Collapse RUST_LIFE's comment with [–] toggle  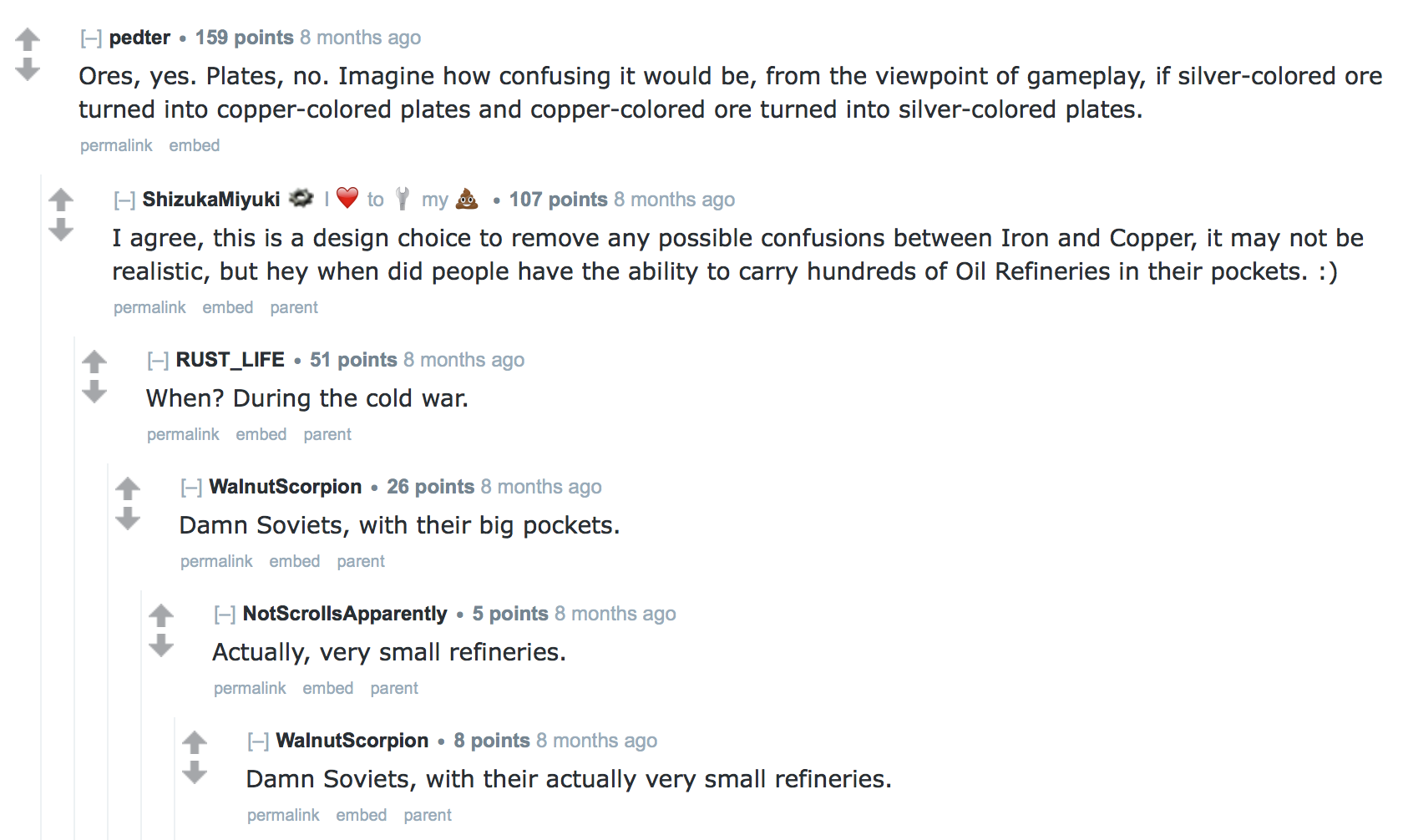click(x=158, y=361)
